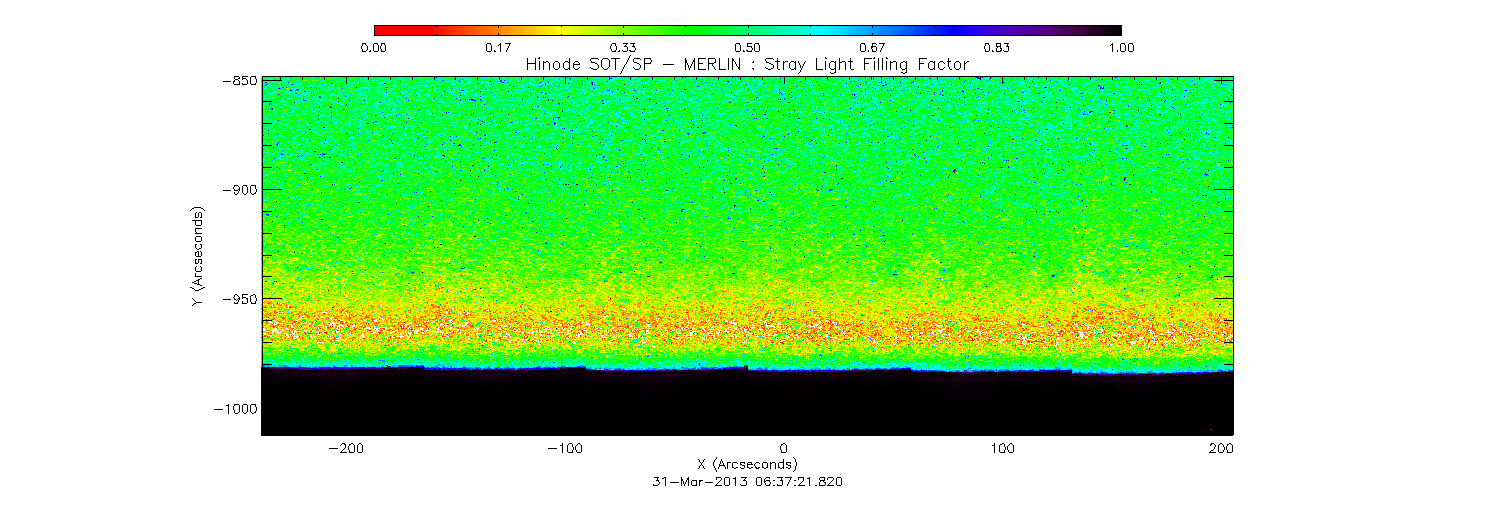Click the colorbar label 0.17
The width and height of the screenshot is (1495, 512).
click(498, 47)
